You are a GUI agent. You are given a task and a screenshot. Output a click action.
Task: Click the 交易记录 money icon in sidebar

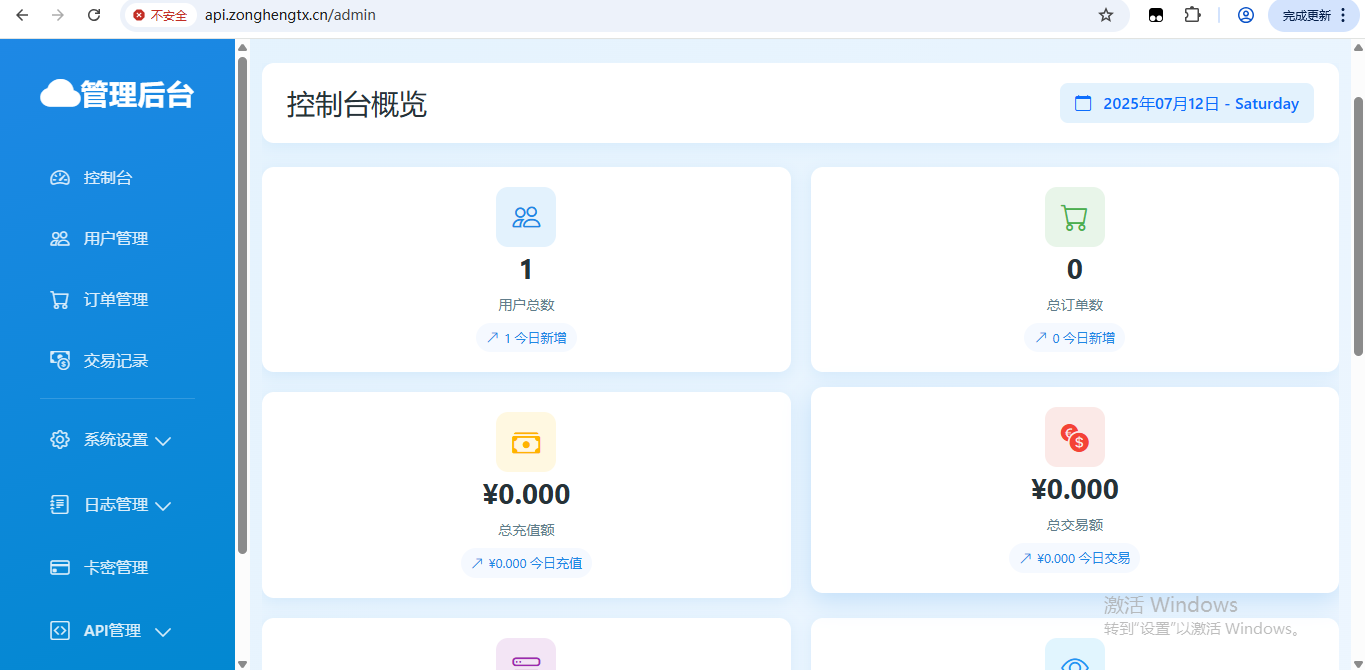pyautogui.click(x=60, y=361)
